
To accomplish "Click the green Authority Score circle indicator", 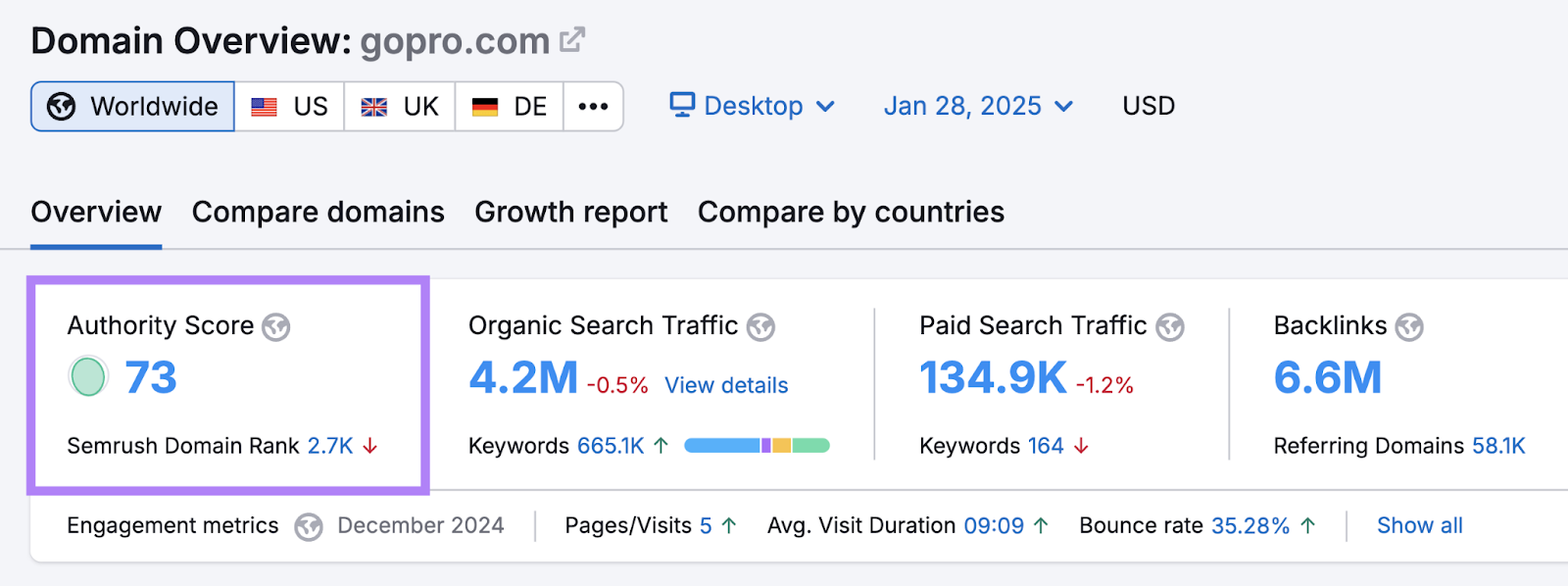I will 88,377.
